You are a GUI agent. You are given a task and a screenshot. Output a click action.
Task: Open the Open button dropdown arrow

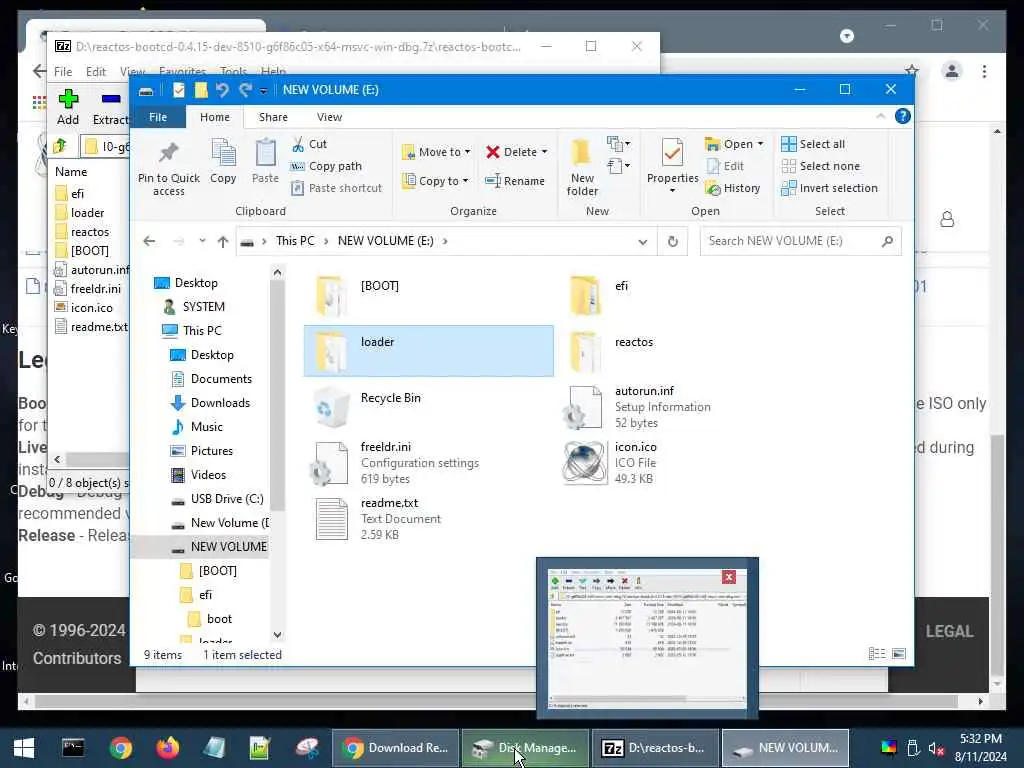(760, 144)
